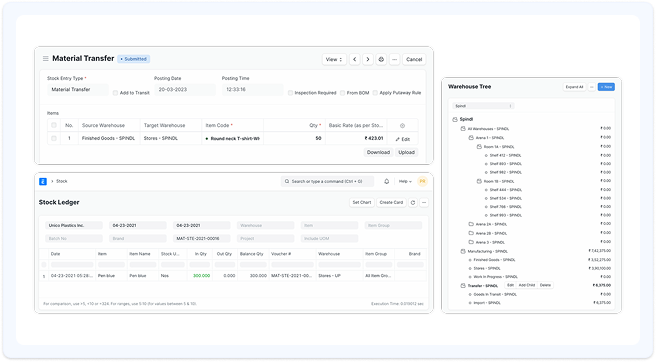Click the Download button under Items table

click(x=378, y=152)
